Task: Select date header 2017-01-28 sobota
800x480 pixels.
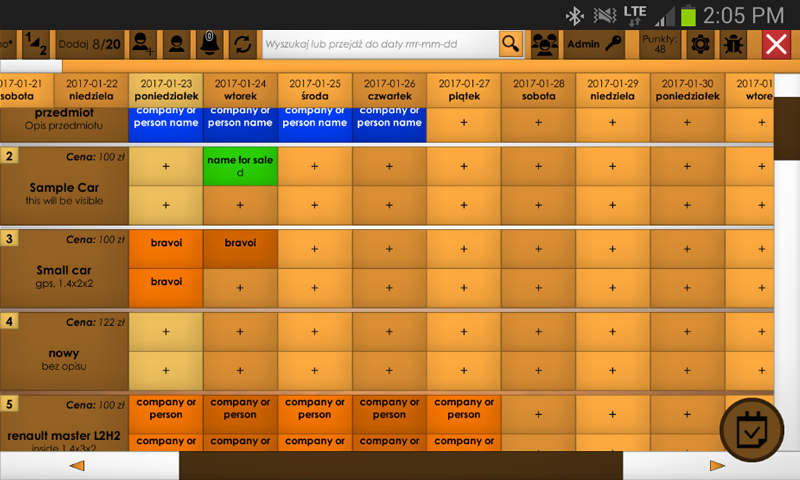Action: (538, 90)
